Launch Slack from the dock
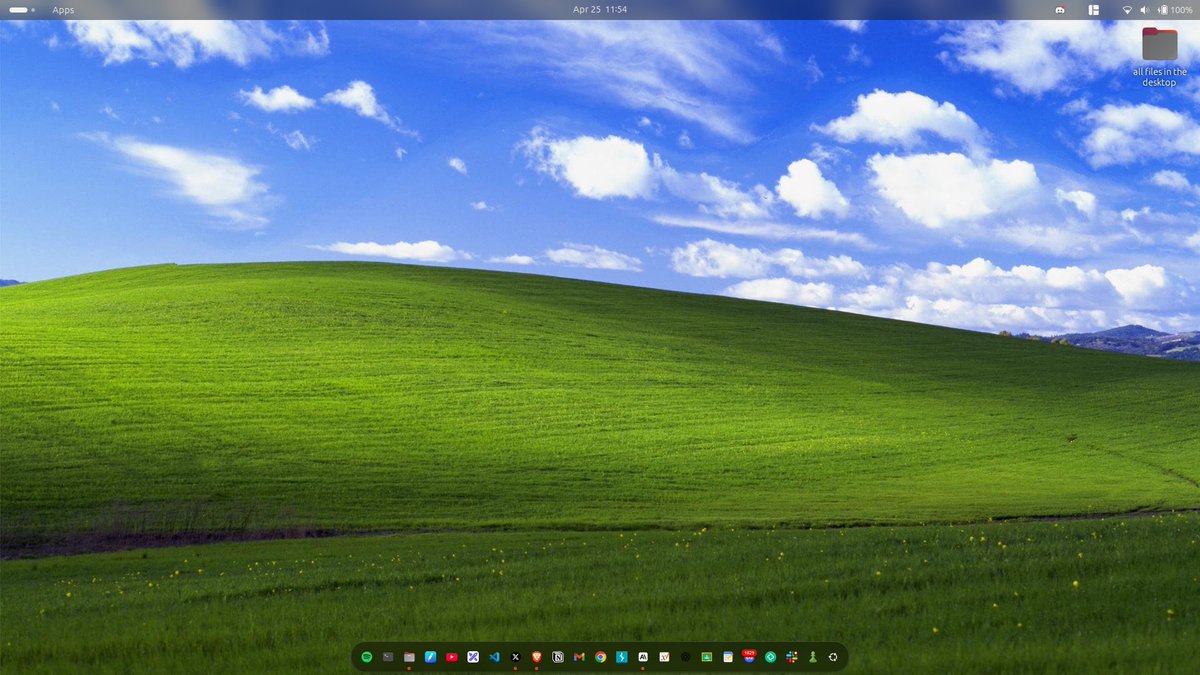 pyautogui.click(x=792, y=657)
